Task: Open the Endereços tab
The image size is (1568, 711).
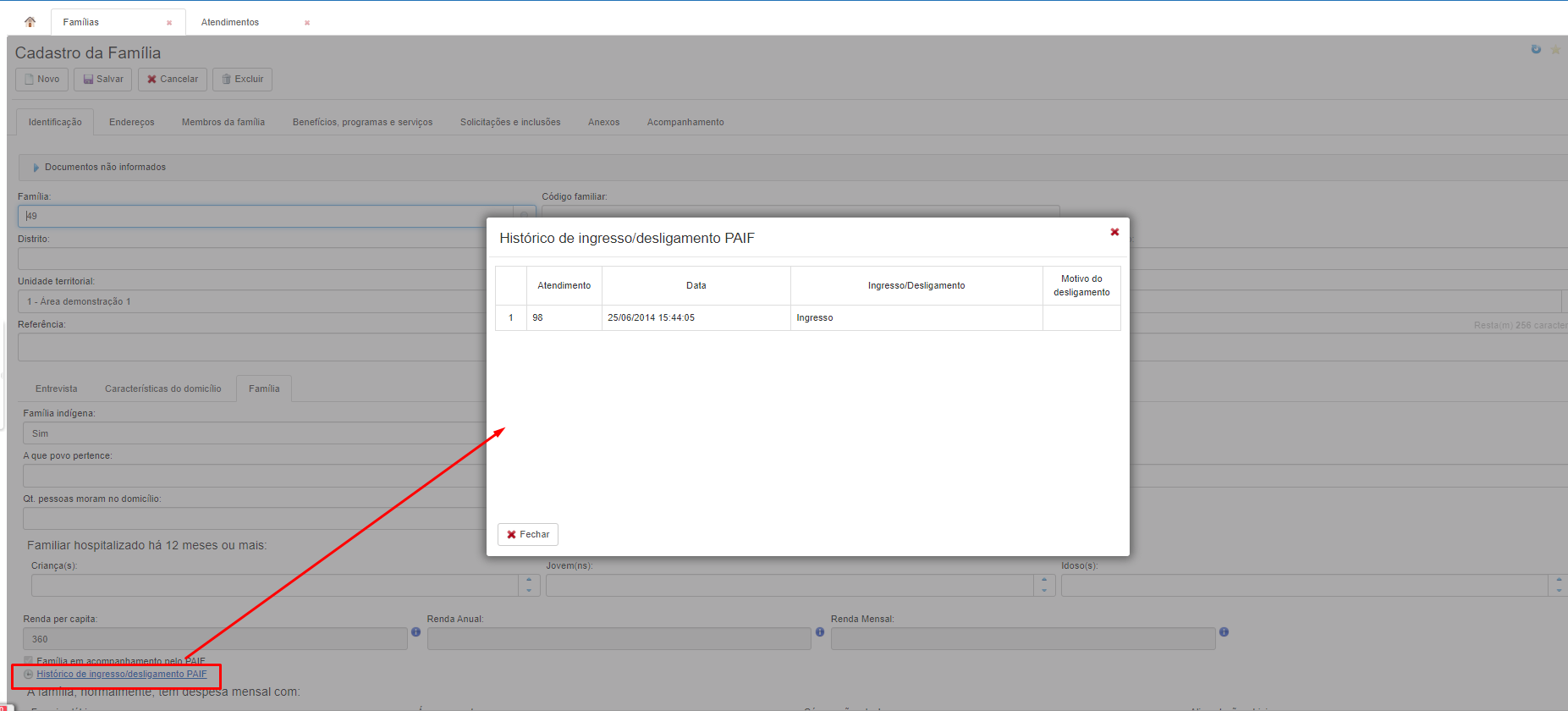Action: coord(132,122)
